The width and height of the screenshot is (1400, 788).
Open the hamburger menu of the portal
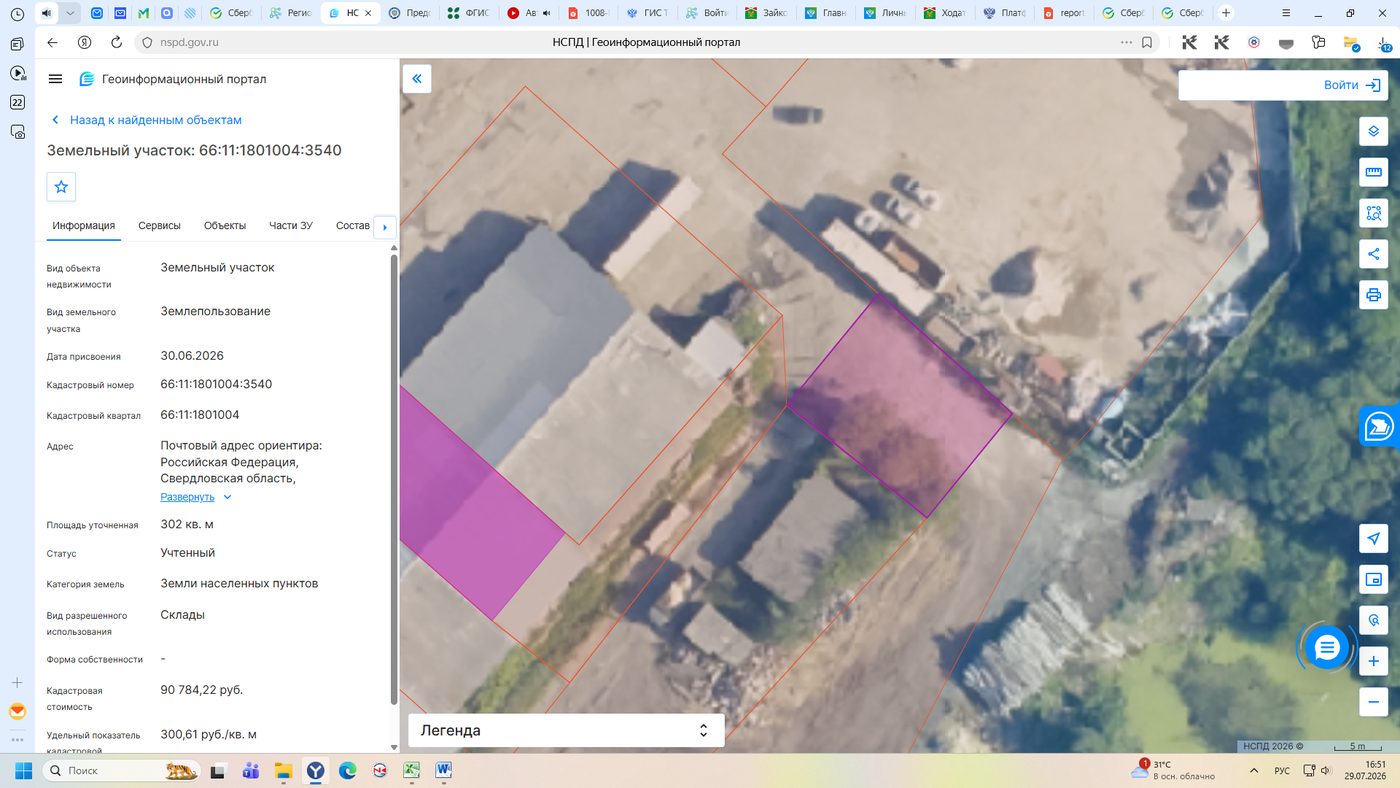click(55, 79)
